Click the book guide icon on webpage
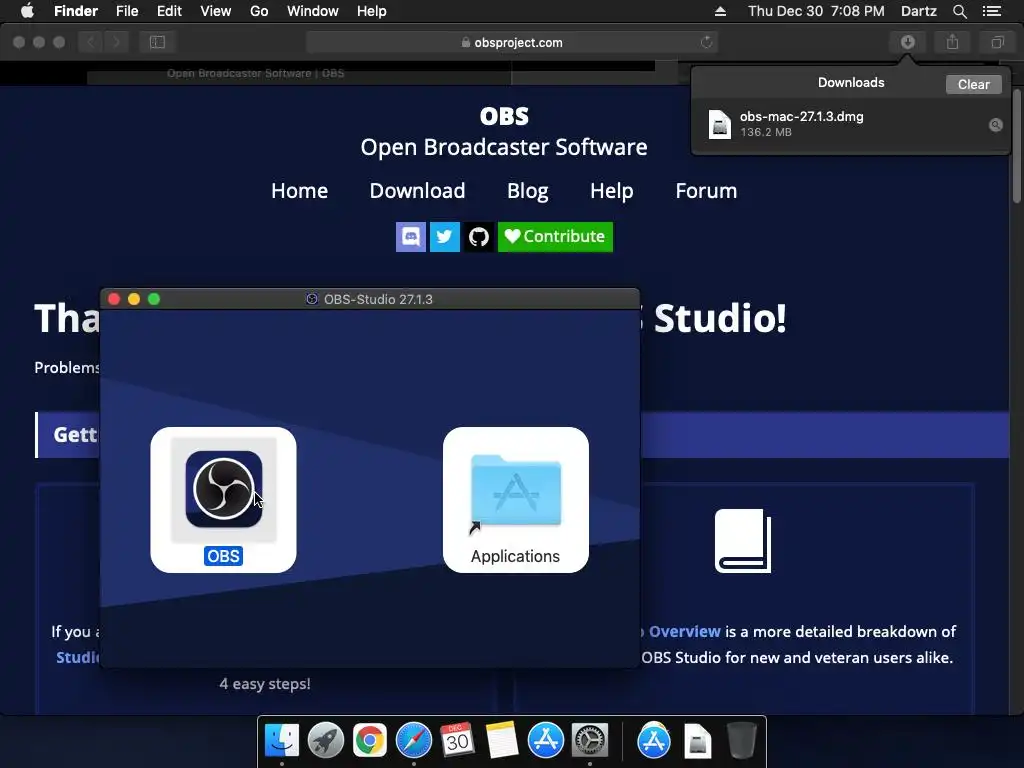Screen dimensions: 1024x768 (743, 541)
